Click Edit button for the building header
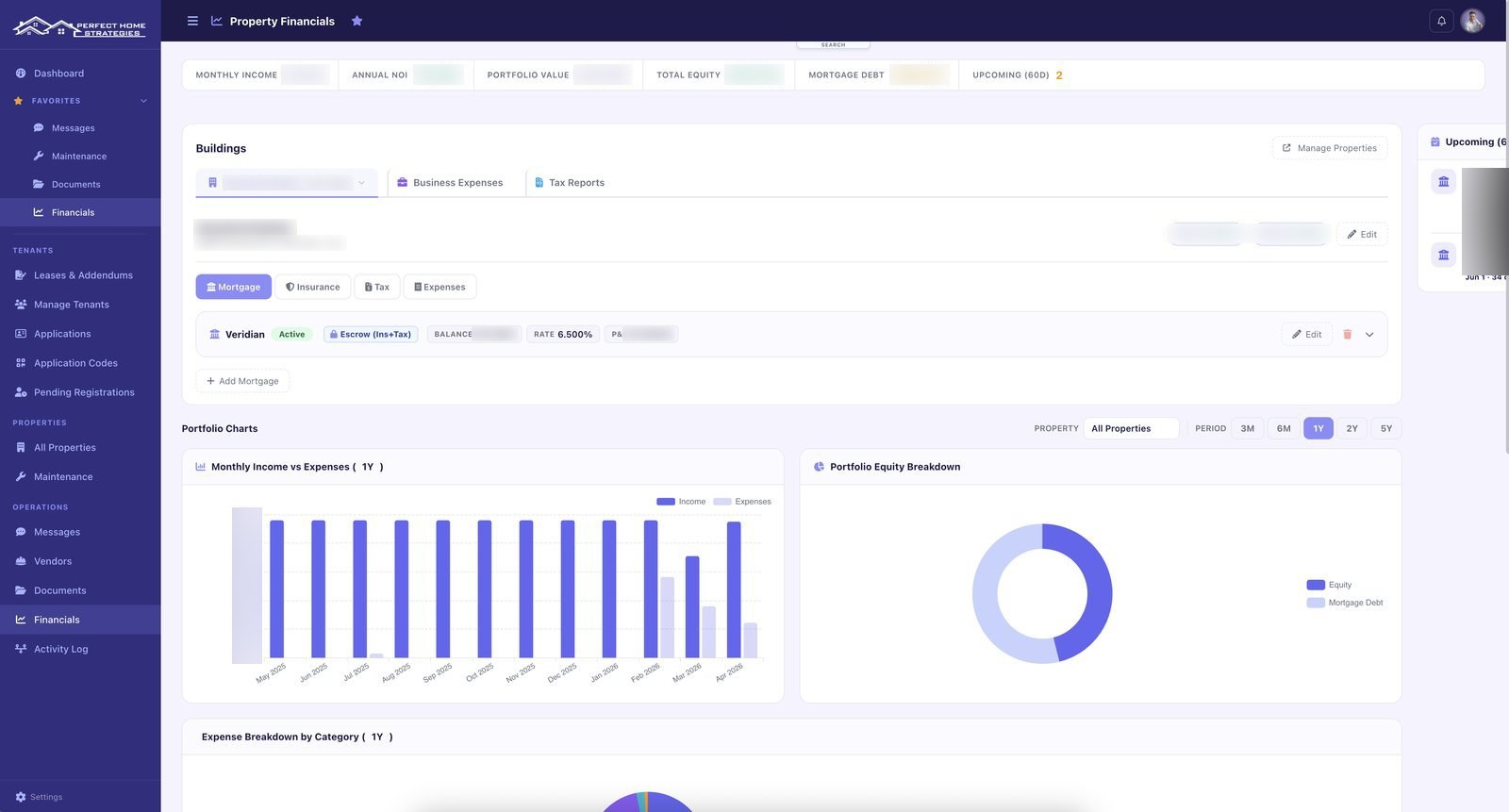This screenshot has width=1509, height=812. [1362, 234]
